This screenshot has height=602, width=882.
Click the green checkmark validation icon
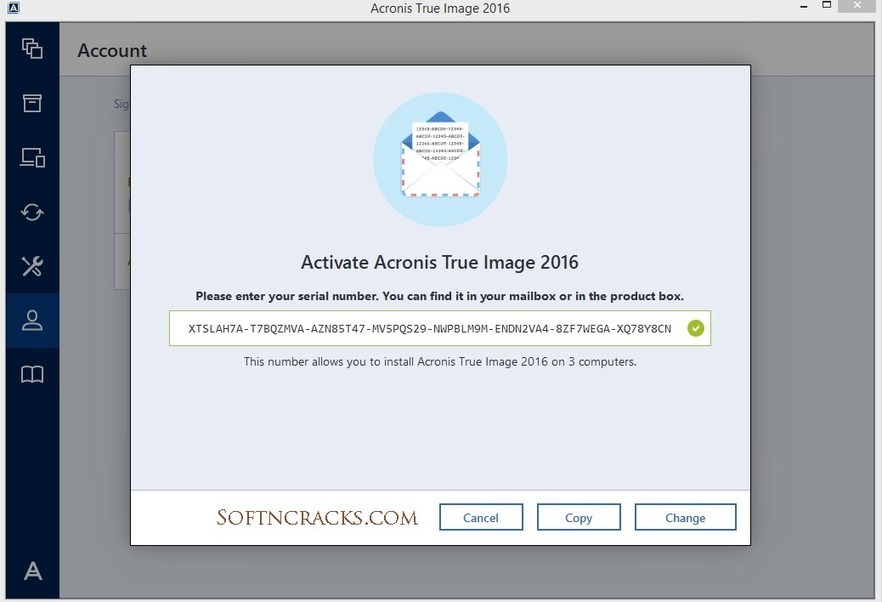click(695, 328)
